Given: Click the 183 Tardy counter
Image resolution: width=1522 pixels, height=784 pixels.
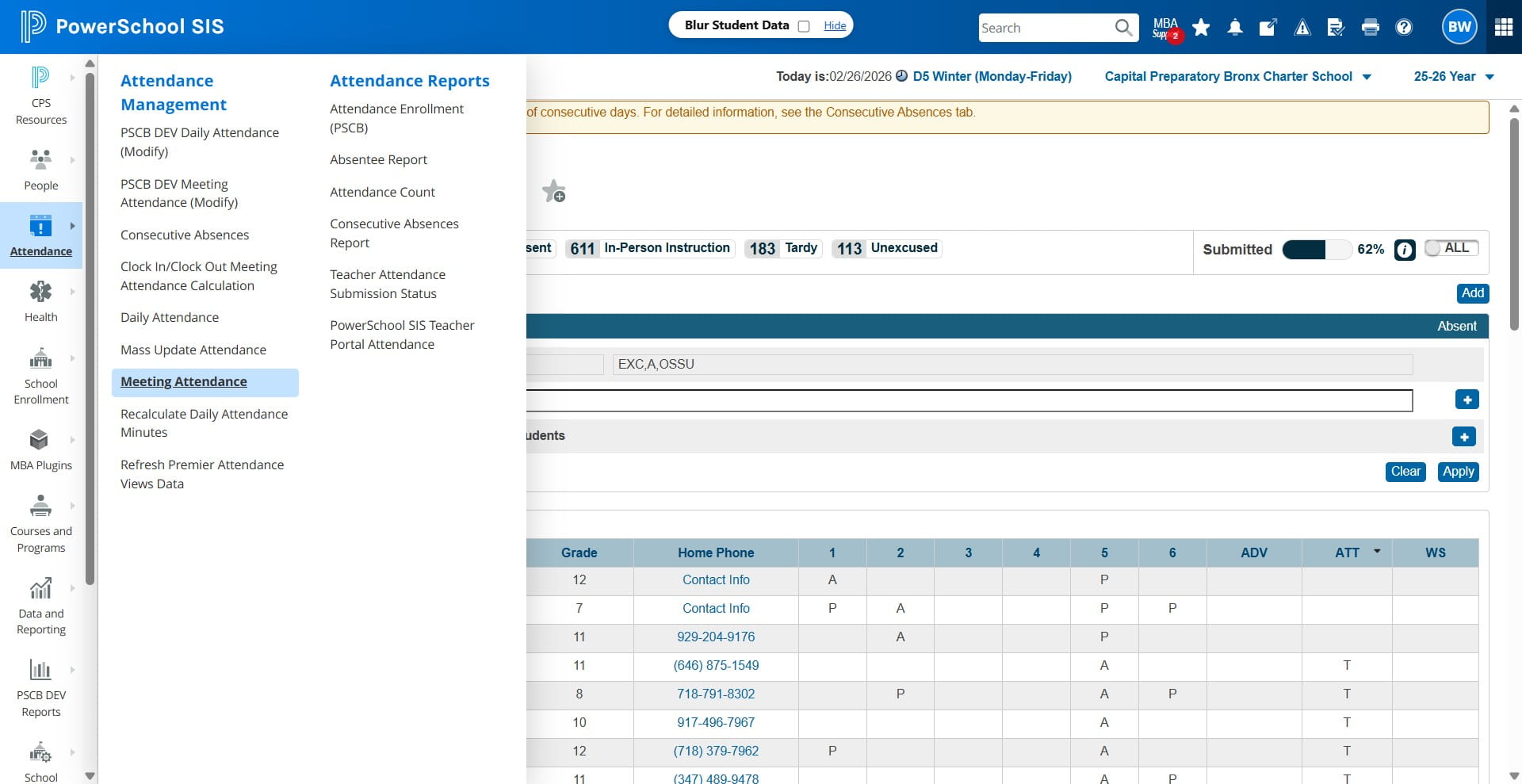Looking at the screenshot, I should pos(783,249).
